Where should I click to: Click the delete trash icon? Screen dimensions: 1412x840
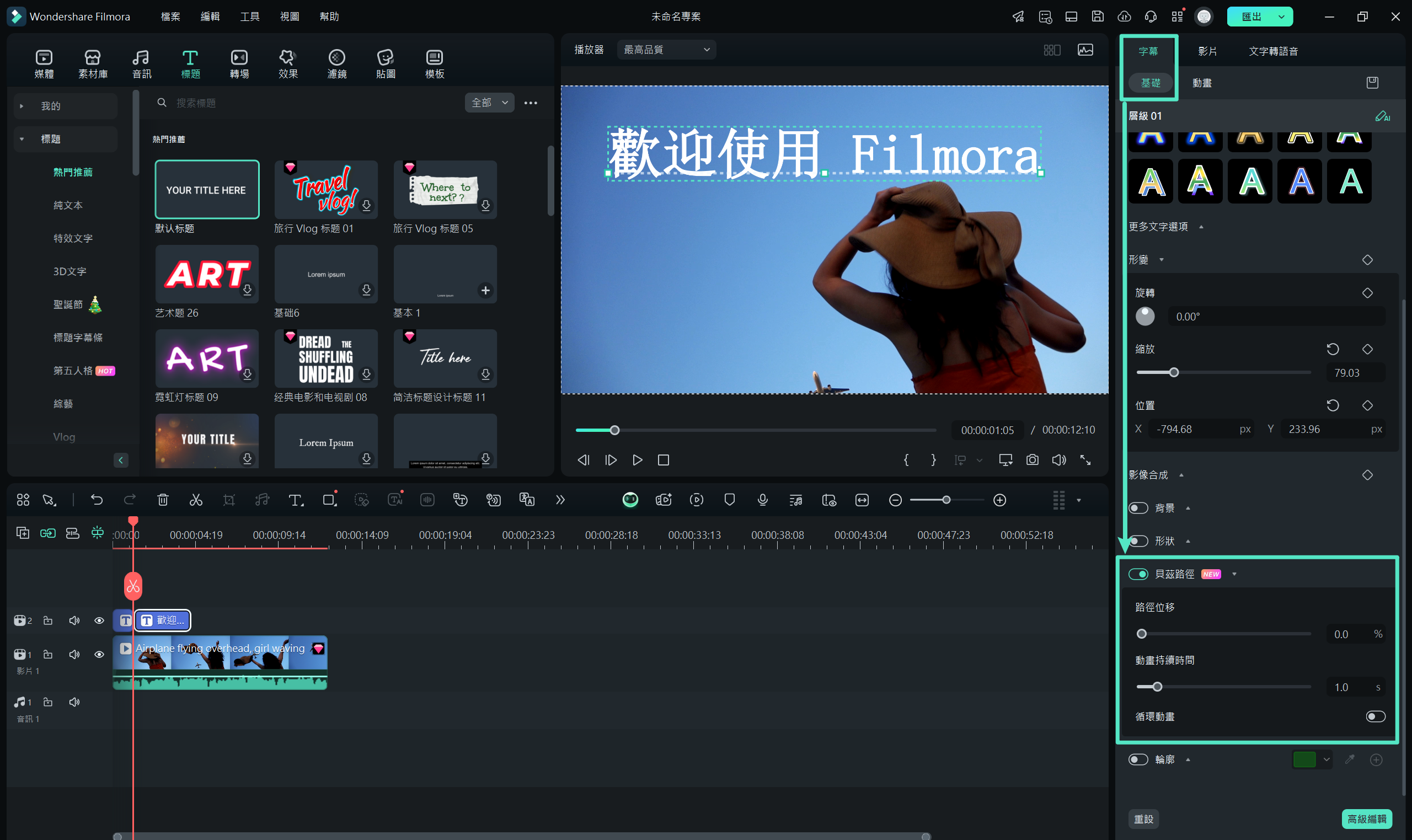163,499
